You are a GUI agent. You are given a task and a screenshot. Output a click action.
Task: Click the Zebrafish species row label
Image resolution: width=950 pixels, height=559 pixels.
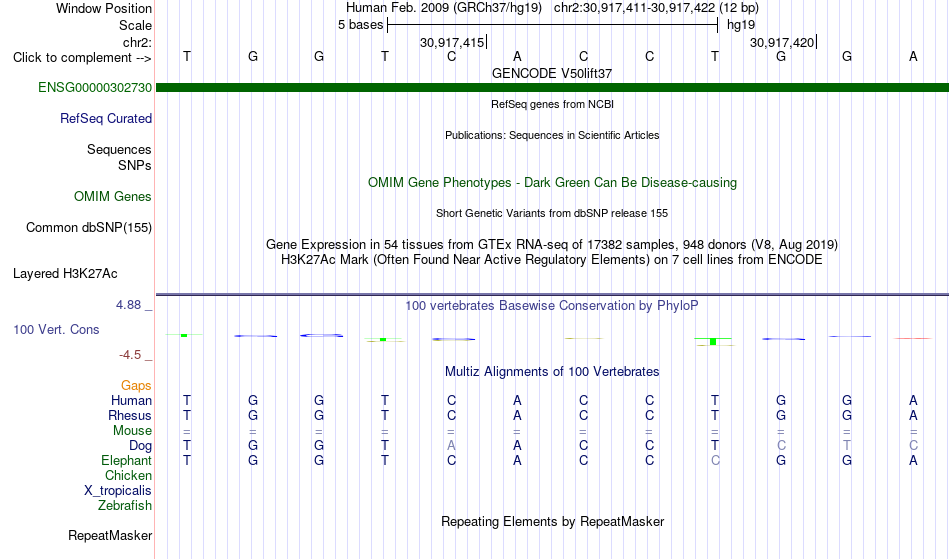coord(125,505)
